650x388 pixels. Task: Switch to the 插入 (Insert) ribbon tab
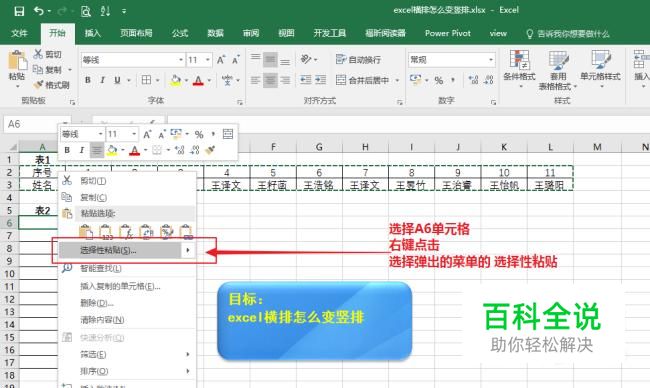pos(92,34)
